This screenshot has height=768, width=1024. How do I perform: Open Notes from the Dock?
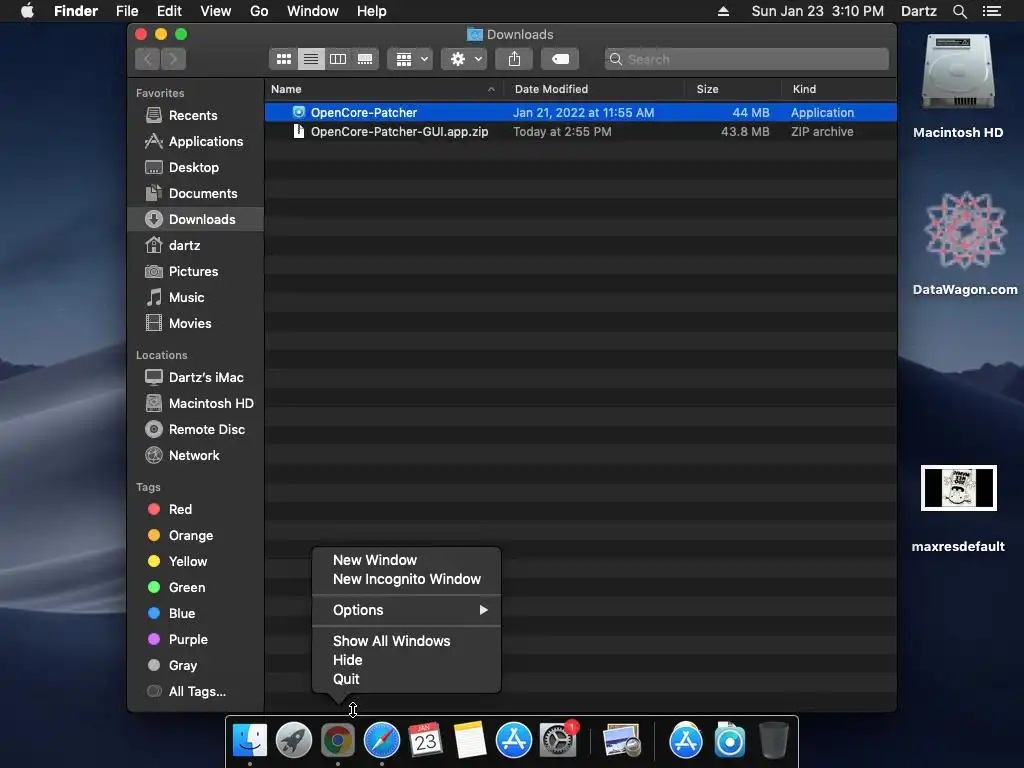point(470,741)
